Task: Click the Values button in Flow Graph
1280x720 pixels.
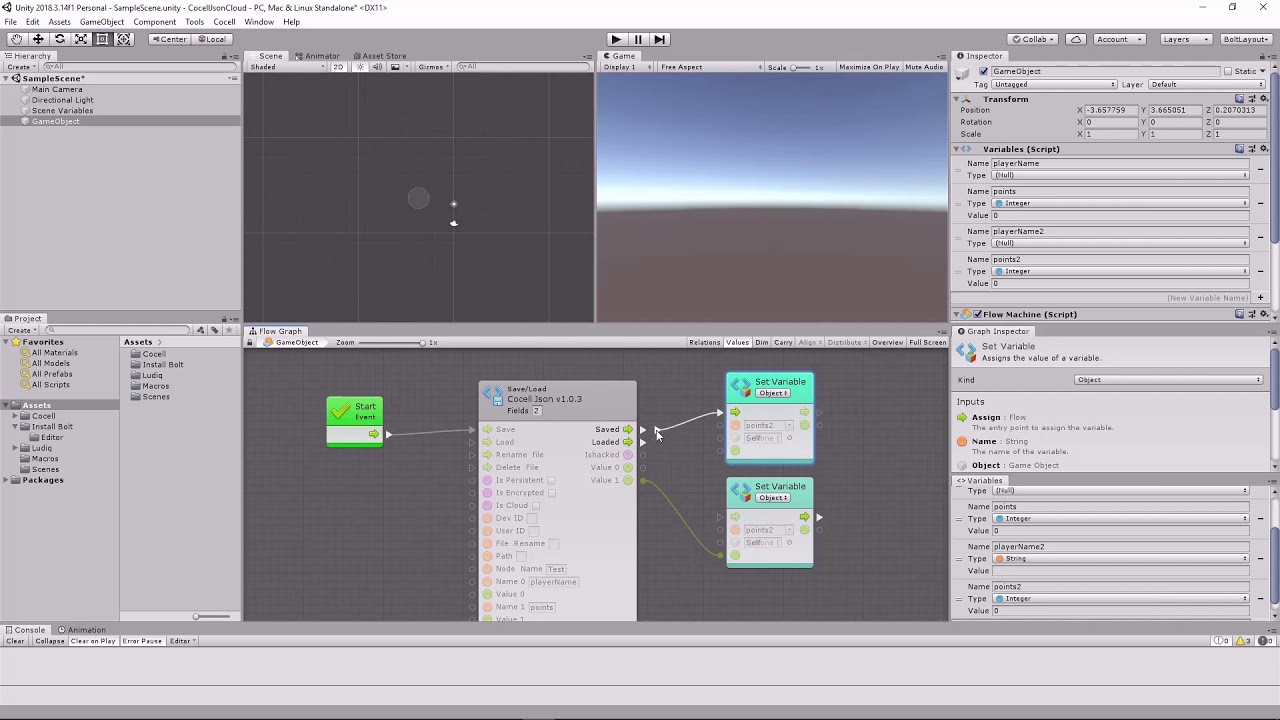Action: pos(737,342)
